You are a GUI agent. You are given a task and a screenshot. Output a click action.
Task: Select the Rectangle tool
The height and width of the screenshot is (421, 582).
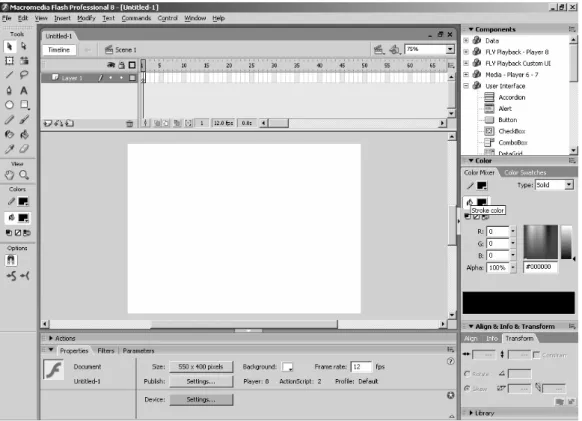click(x=24, y=105)
